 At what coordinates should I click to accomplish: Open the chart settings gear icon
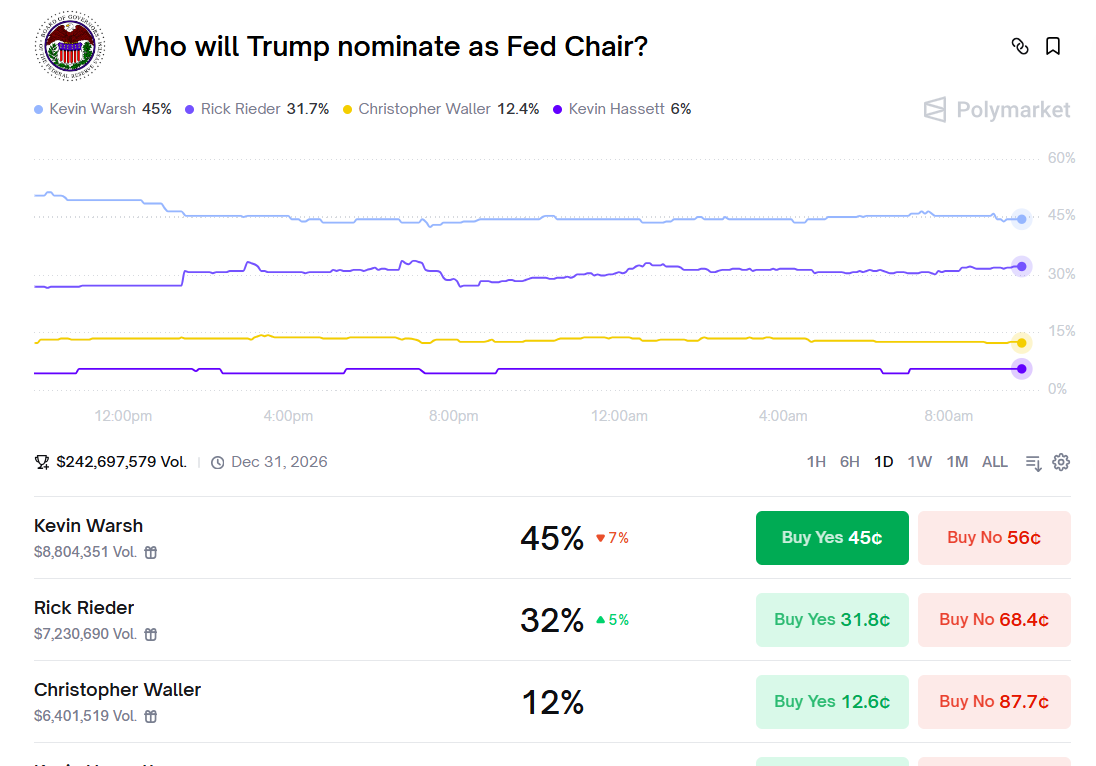1061,461
